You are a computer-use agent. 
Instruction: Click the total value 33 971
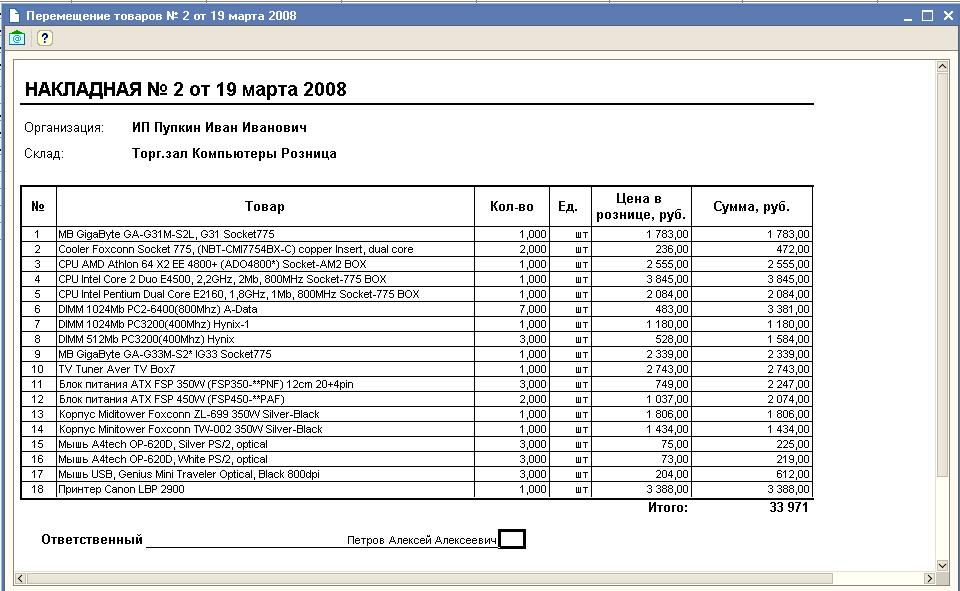pos(789,507)
